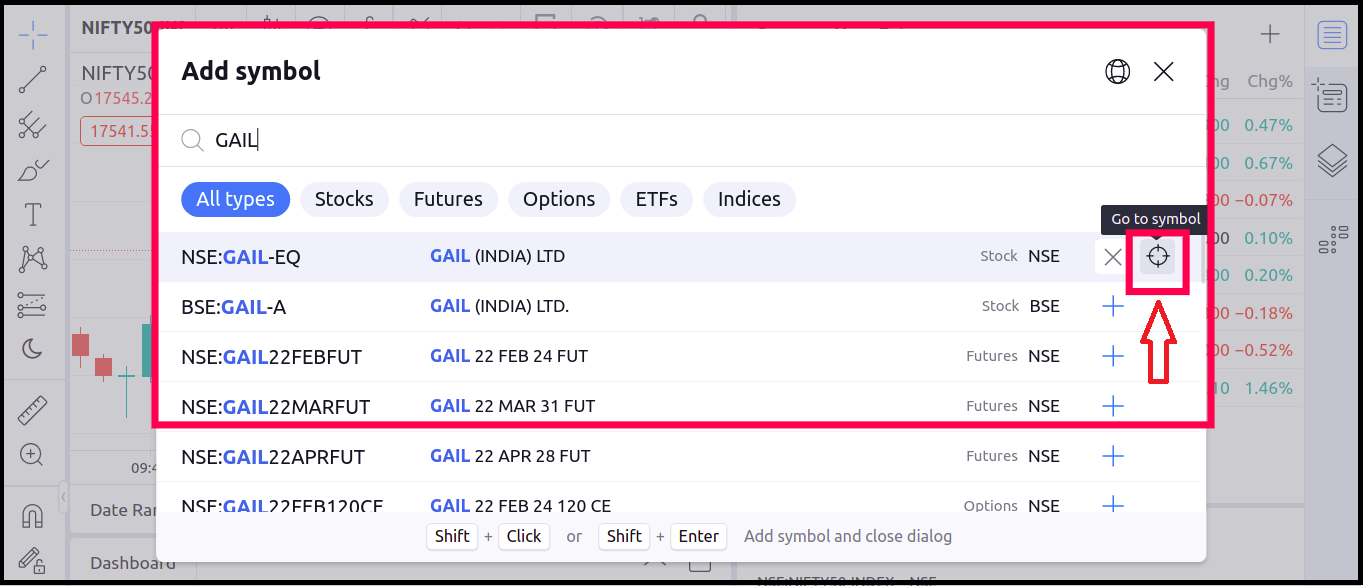This screenshot has height=586, width=1363.
Task: Click the plus icon above the watchlist
Action: (1269, 35)
